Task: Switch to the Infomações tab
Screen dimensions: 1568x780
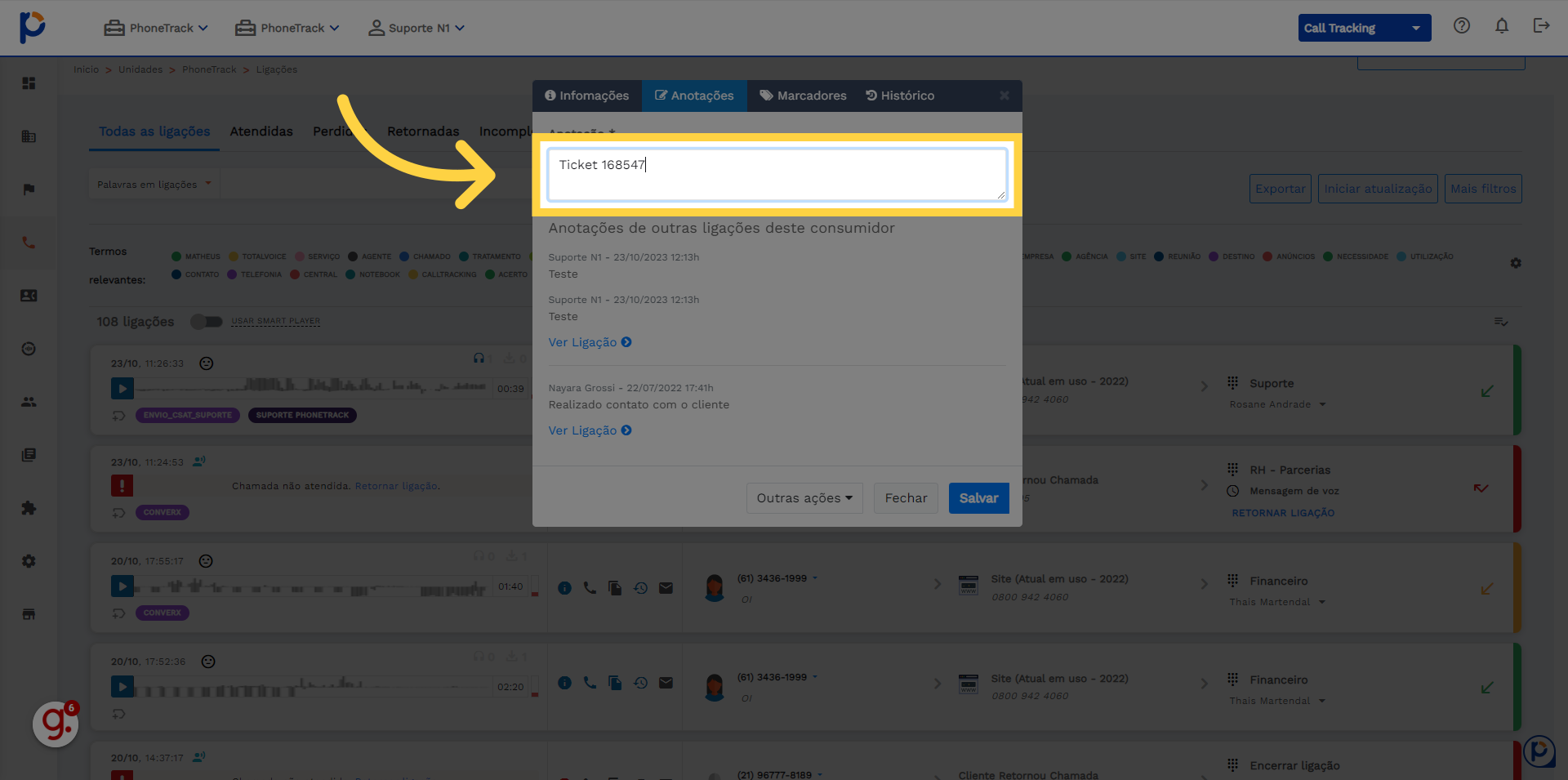Action: tap(587, 96)
